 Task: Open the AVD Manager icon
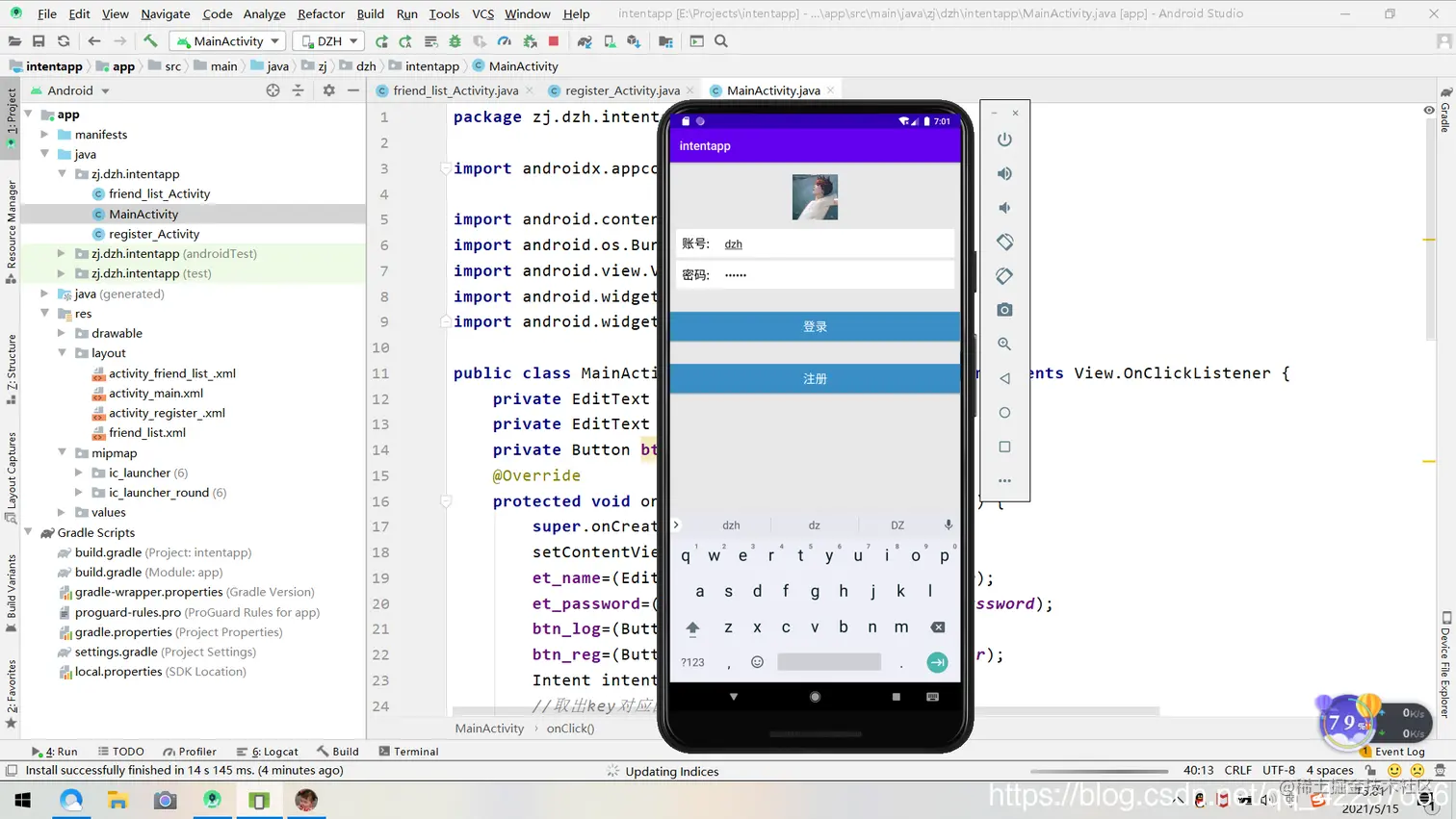[x=610, y=41]
